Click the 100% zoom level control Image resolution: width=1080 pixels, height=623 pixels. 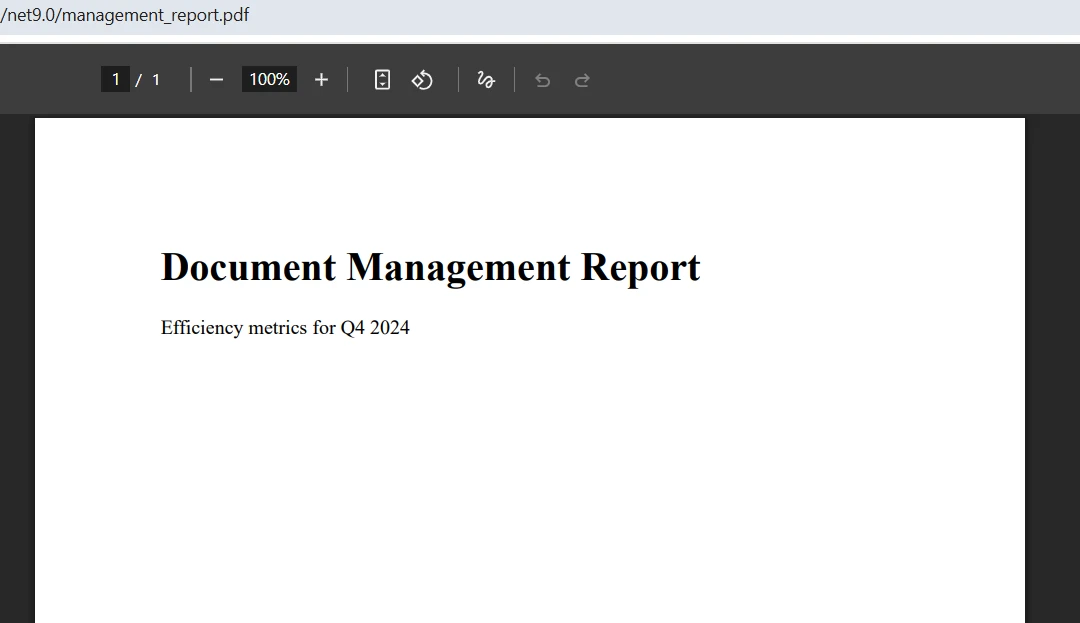click(x=268, y=79)
